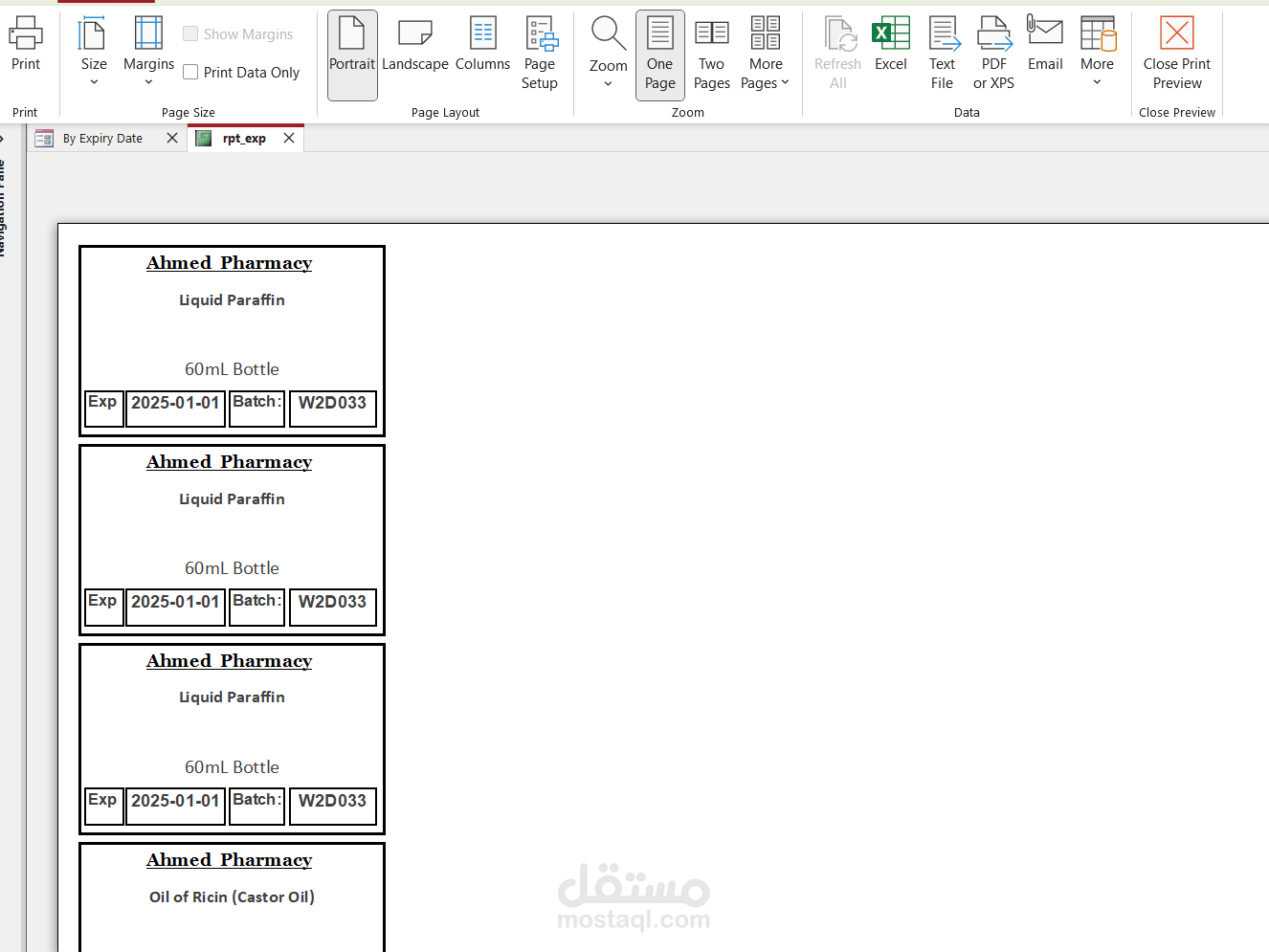Select Portrait orientation

tap(352, 55)
